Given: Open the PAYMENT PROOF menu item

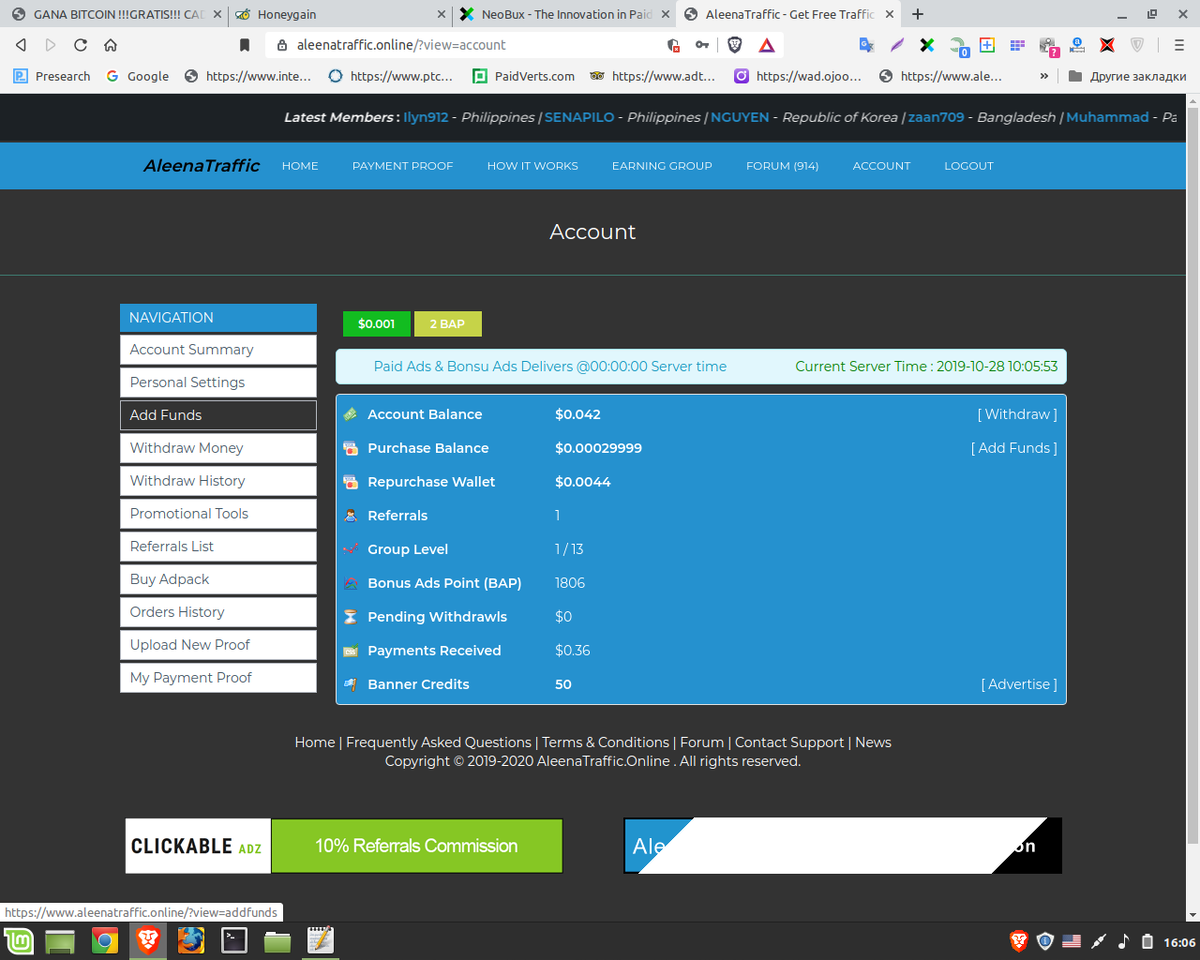Looking at the screenshot, I should (402, 166).
